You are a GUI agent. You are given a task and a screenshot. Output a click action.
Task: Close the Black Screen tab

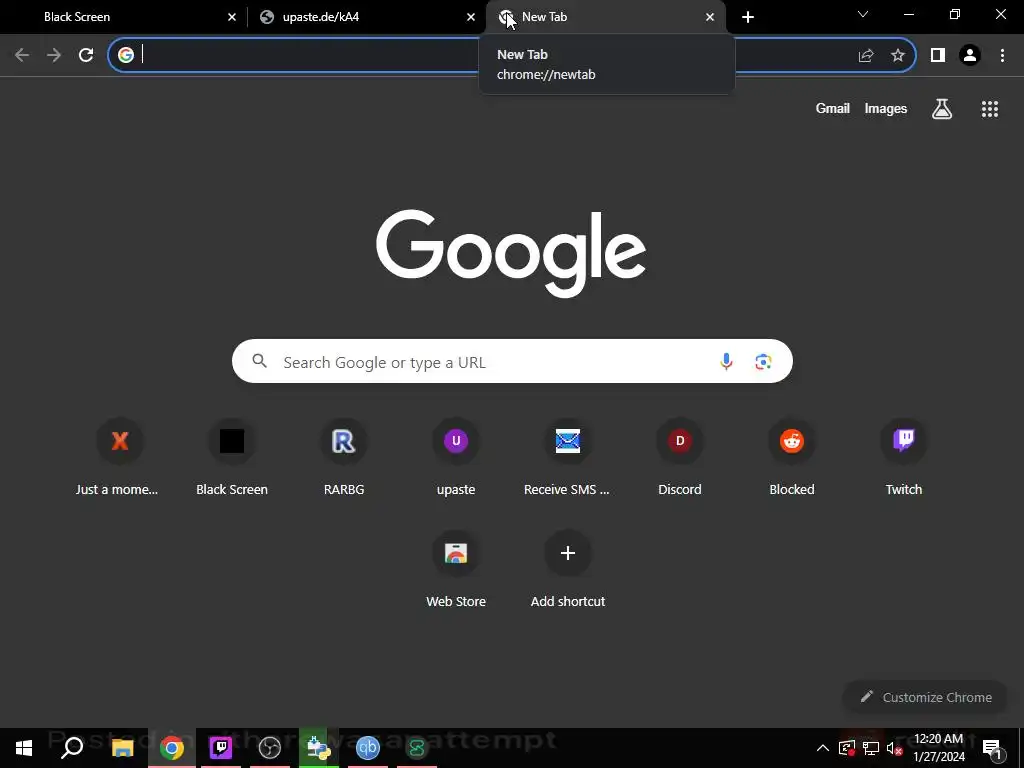[232, 17]
